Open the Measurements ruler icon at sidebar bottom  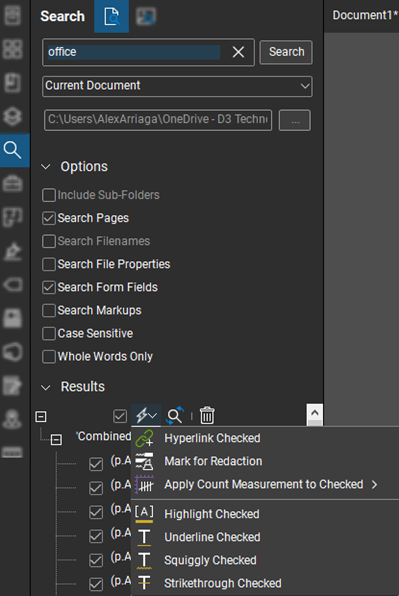coord(13,452)
